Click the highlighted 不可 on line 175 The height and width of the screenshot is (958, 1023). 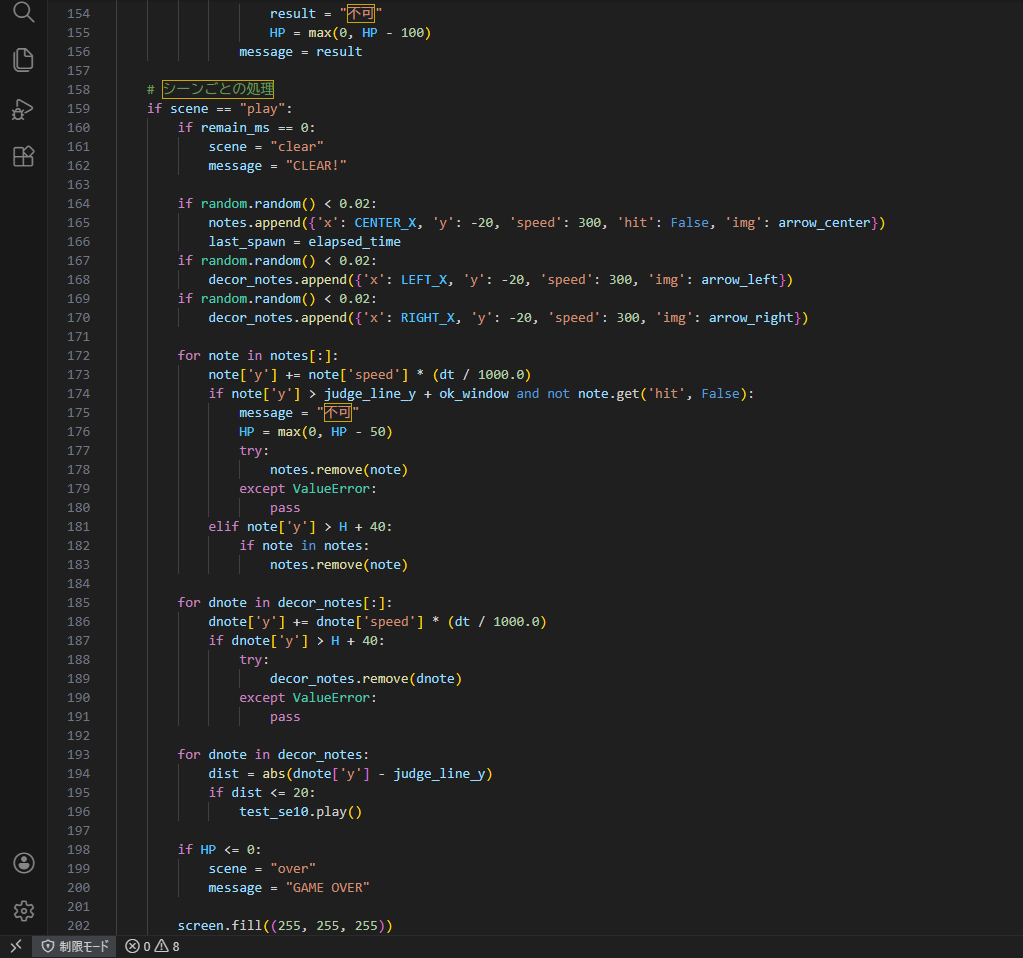click(338, 412)
